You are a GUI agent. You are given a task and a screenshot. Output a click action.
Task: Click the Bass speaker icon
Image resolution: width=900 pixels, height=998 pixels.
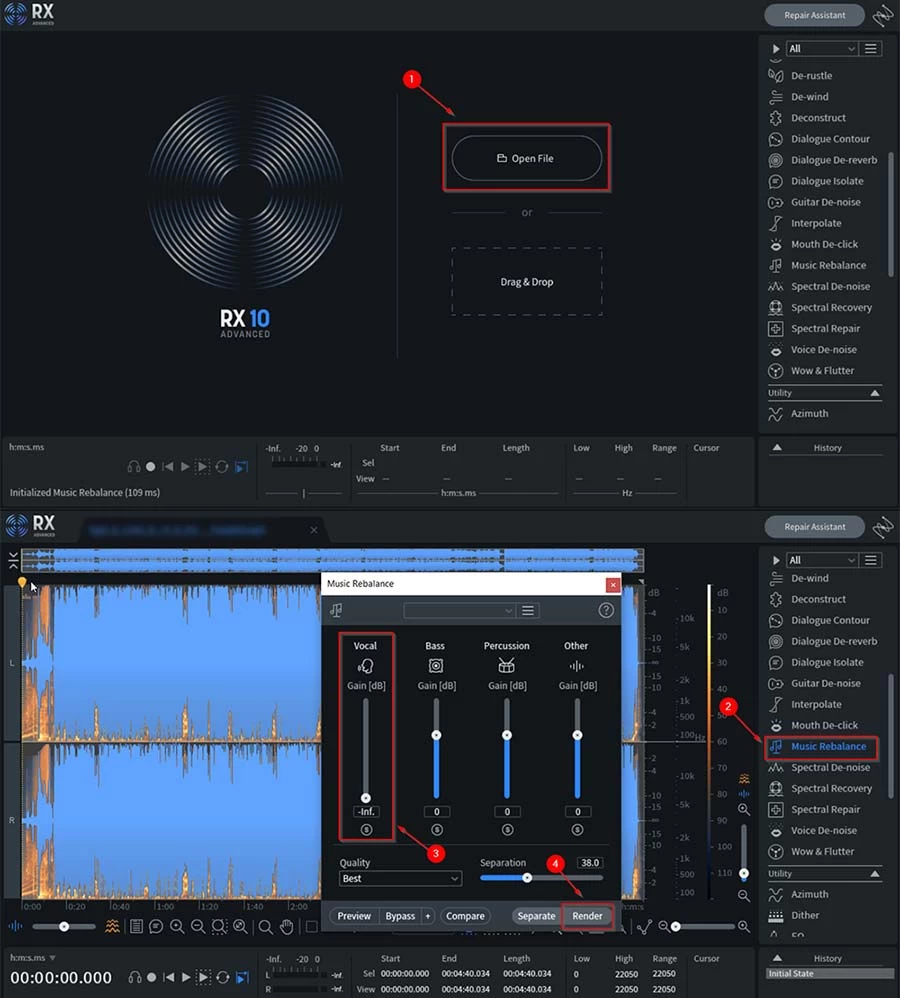435,665
